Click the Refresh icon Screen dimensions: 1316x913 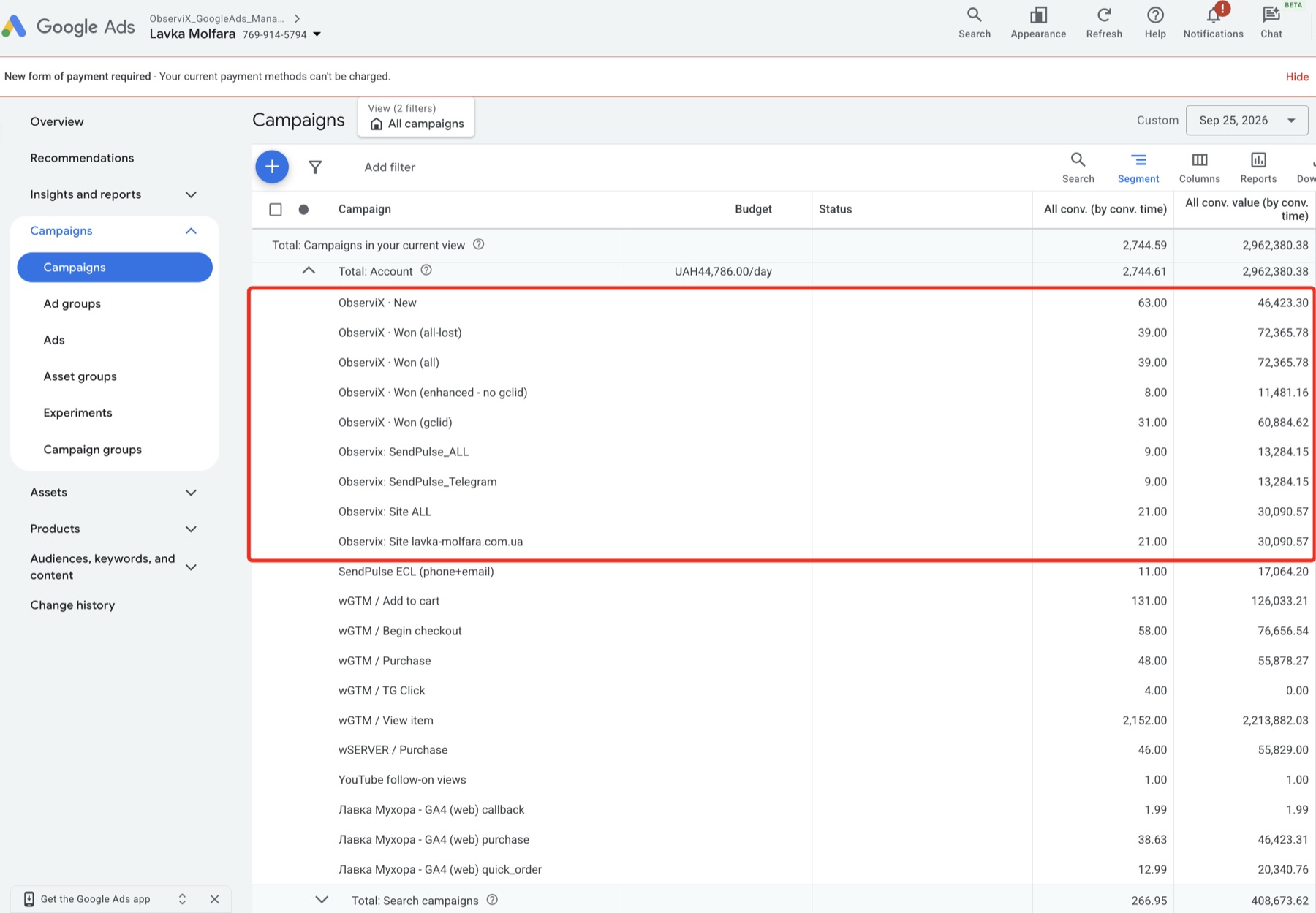(1104, 23)
